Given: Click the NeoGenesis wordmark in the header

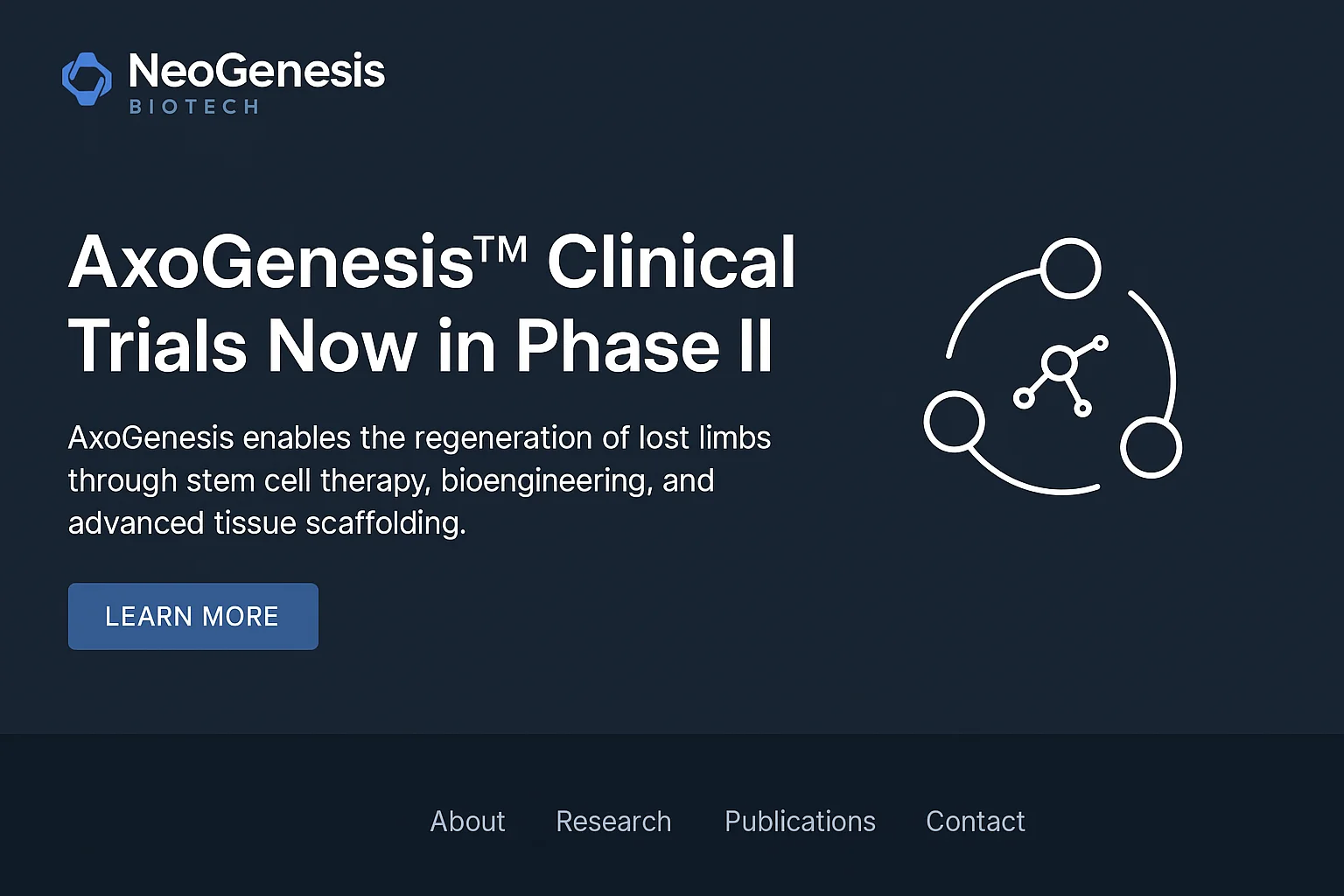Looking at the screenshot, I should click(255, 70).
